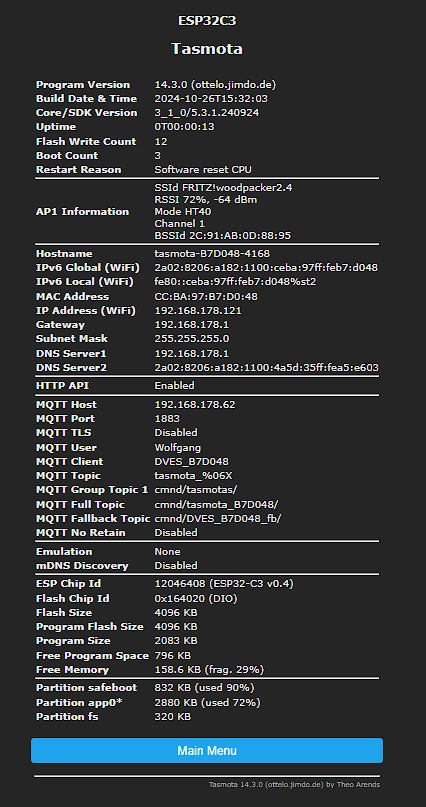Select the BSSId 2C:91:AB:0D:88:95 line
The height and width of the screenshot is (807, 426).
[x=223, y=236]
